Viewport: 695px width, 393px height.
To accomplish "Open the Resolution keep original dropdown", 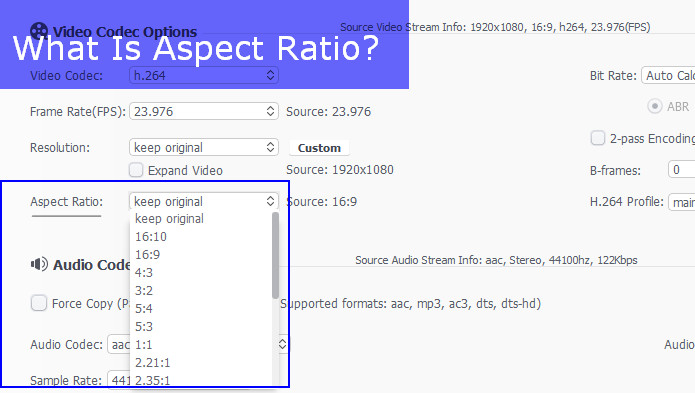I will coord(204,147).
